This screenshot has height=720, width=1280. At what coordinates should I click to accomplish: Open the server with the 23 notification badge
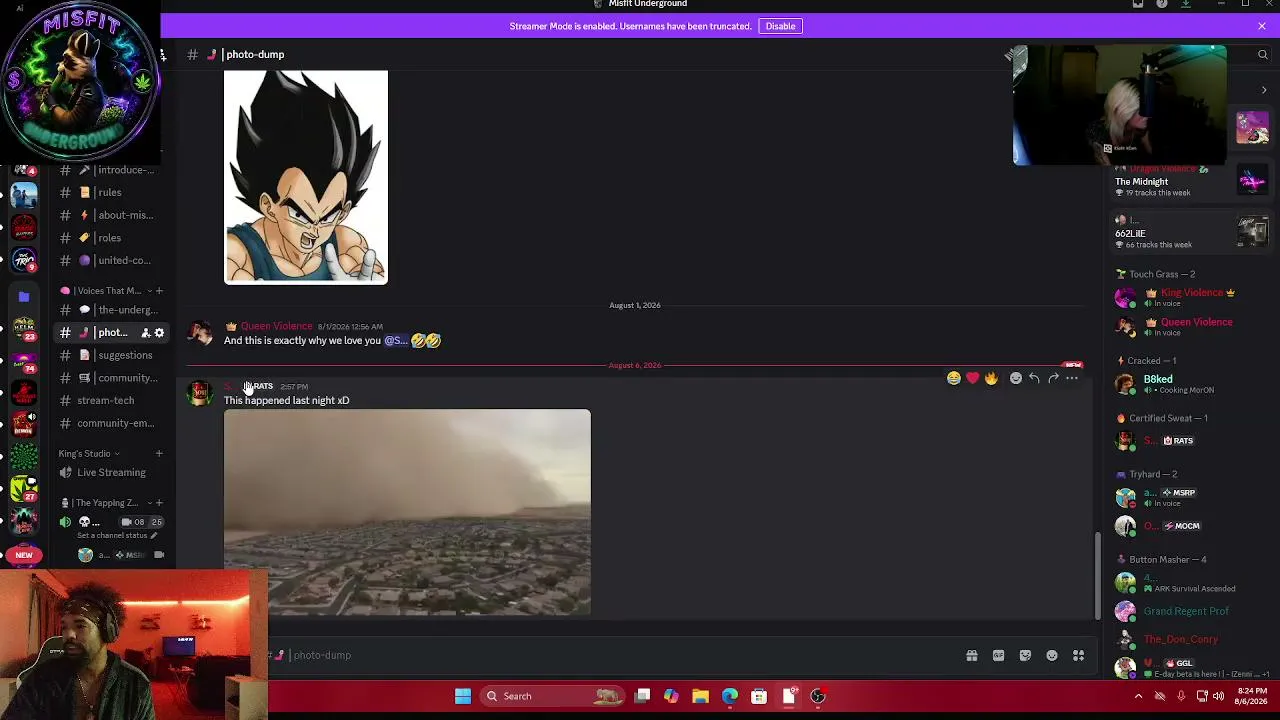pos(24,328)
